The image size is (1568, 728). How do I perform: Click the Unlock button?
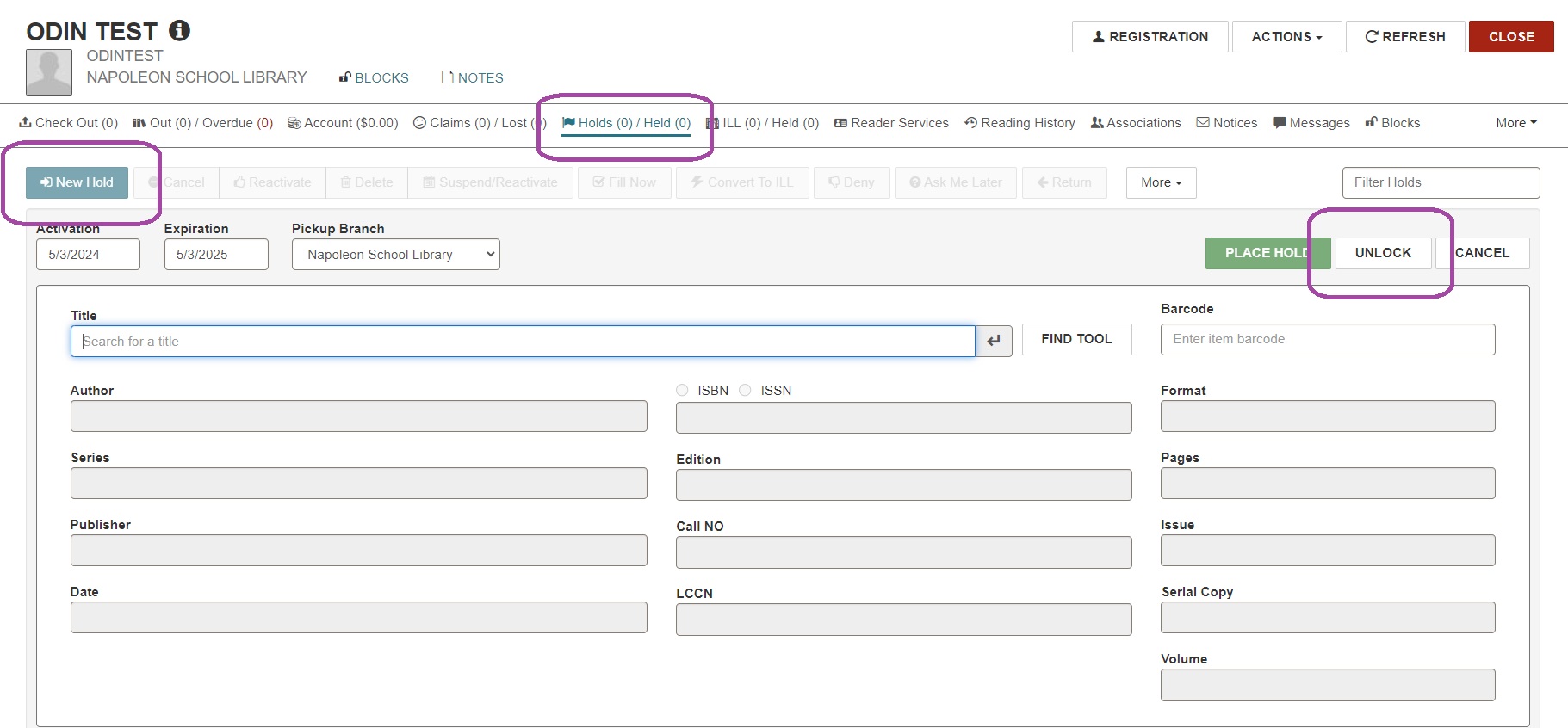click(x=1383, y=253)
